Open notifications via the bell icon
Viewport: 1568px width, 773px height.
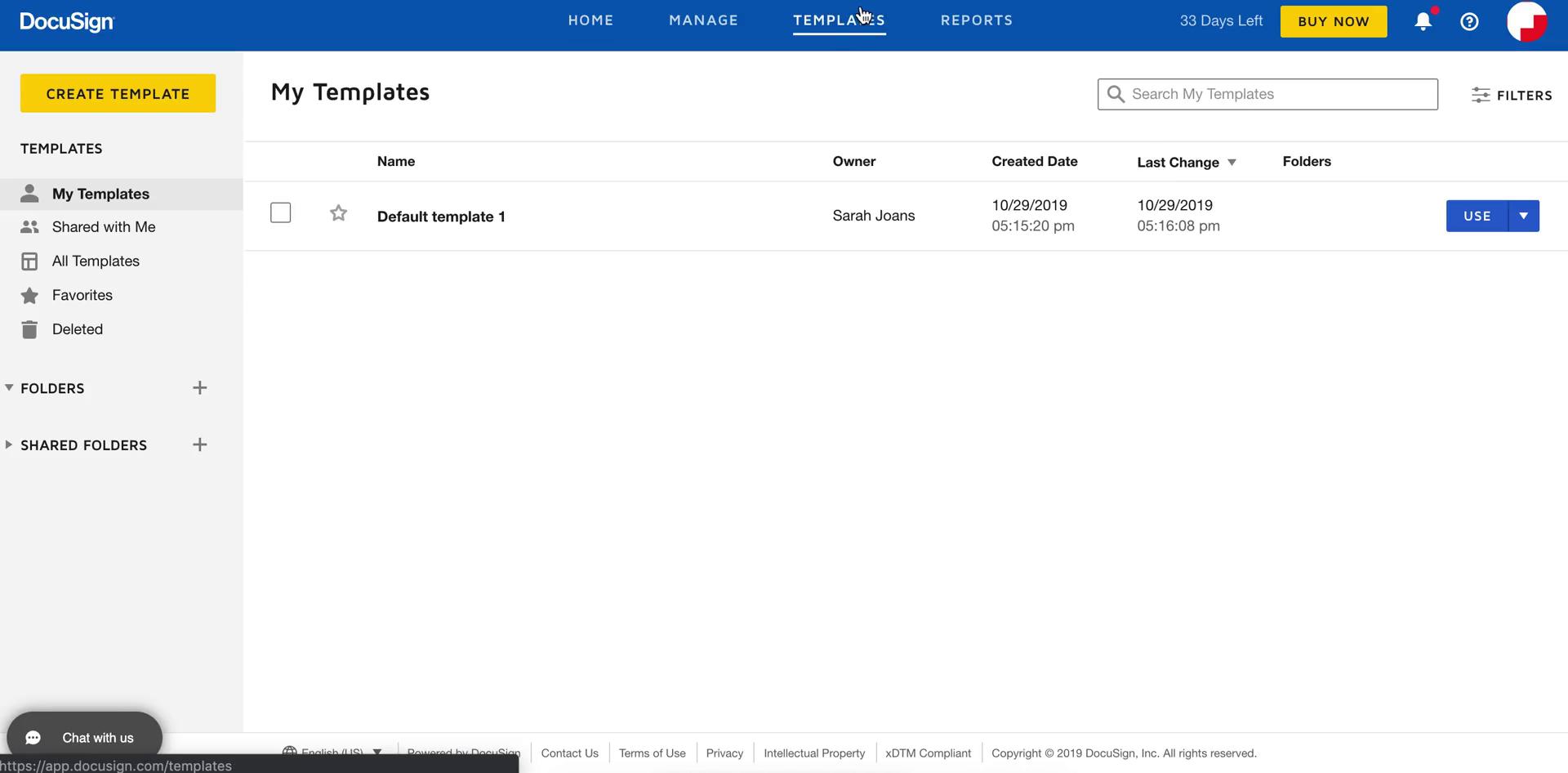pos(1423,21)
